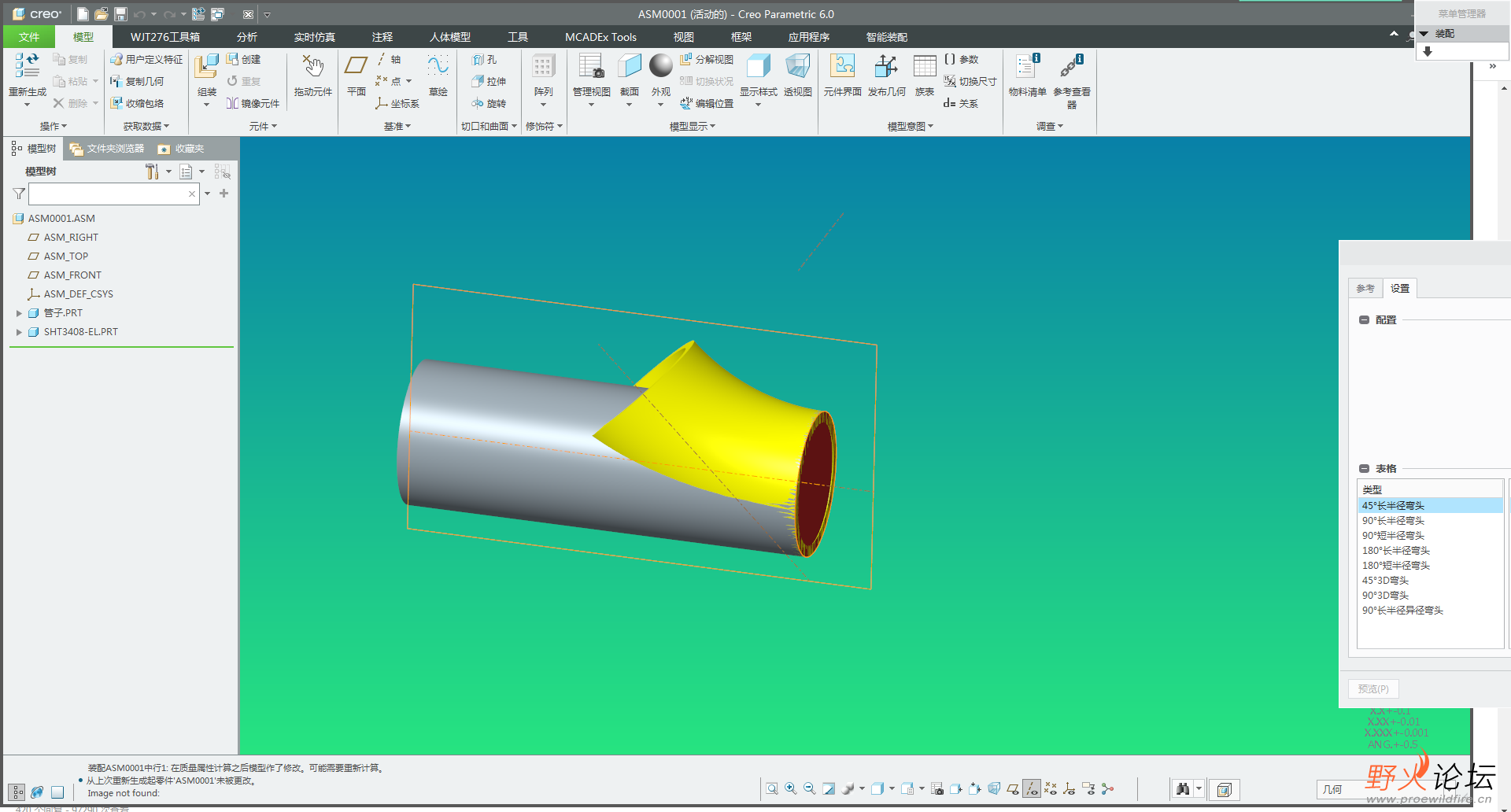Collapse the 表格 section in settings panel

pyautogui.click(x=1364, y=469)
